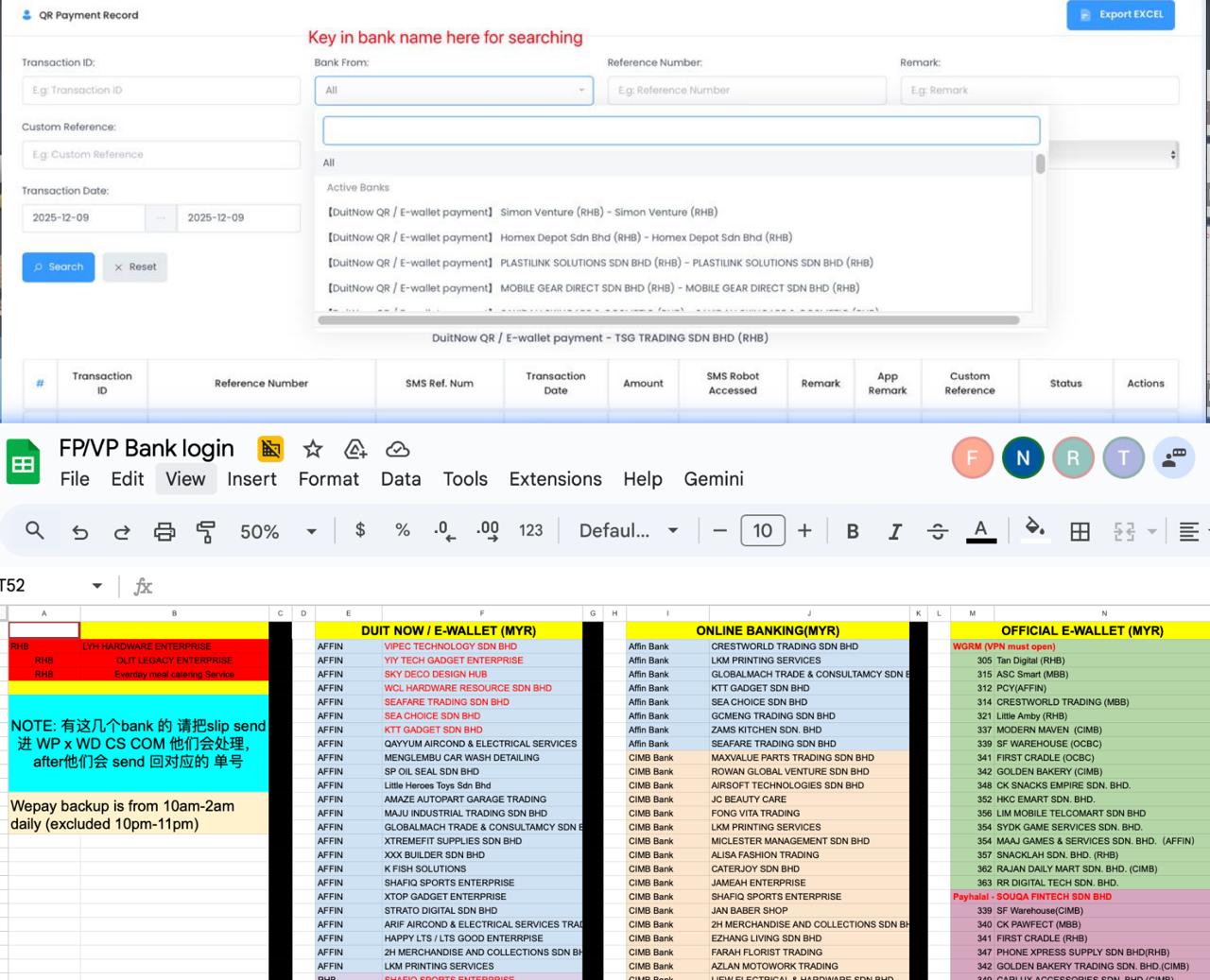This screenshot has height=980, width=1210.
Task: Toggle bold formatting button
Action: point(853,531)
